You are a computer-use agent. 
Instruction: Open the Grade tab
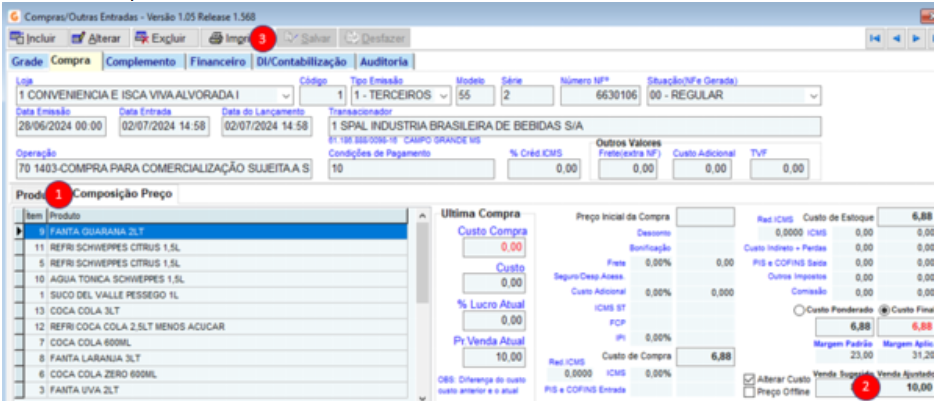27,61
